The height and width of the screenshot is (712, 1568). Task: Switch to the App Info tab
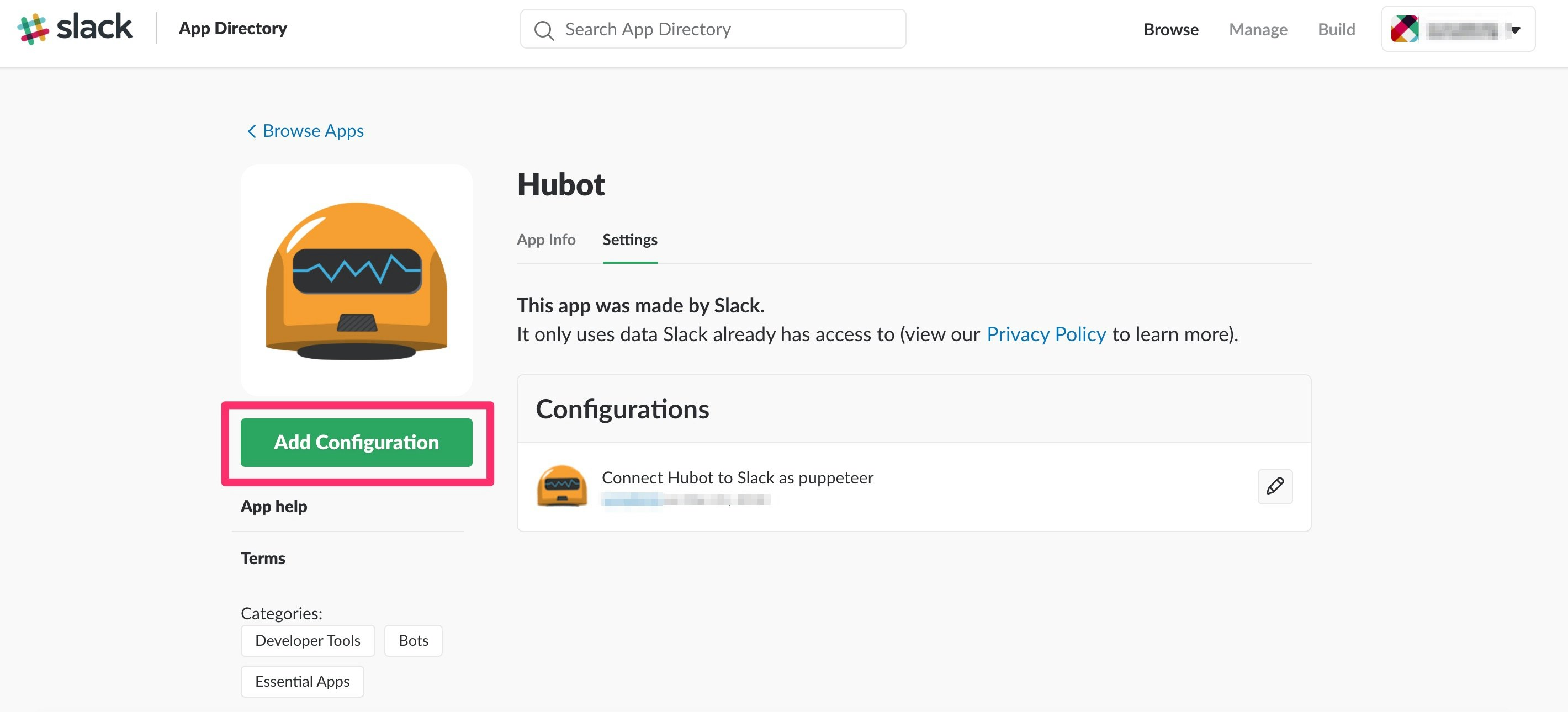point(546,240)
